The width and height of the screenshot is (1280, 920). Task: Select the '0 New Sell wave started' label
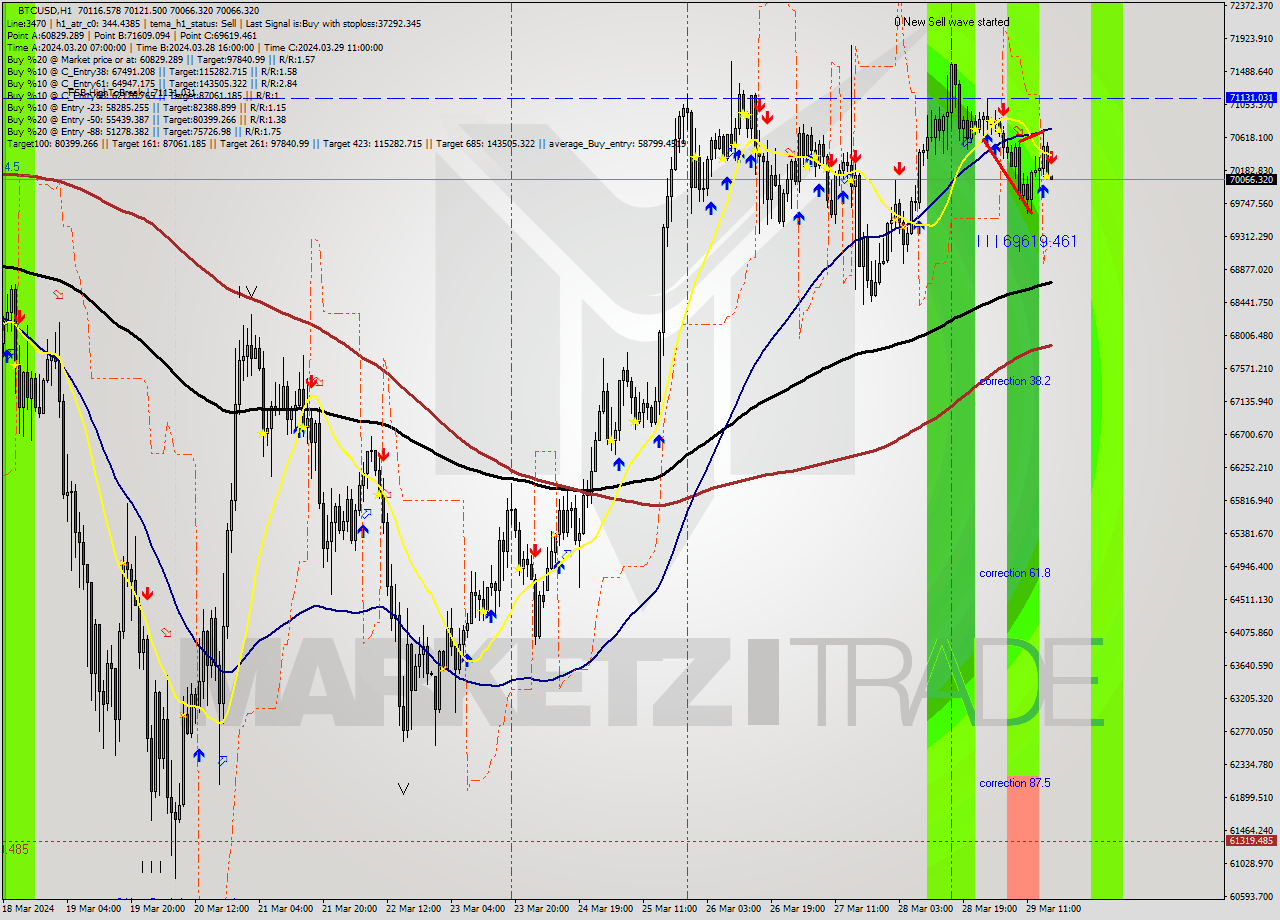pyautogui.click(x=952, y=22)
